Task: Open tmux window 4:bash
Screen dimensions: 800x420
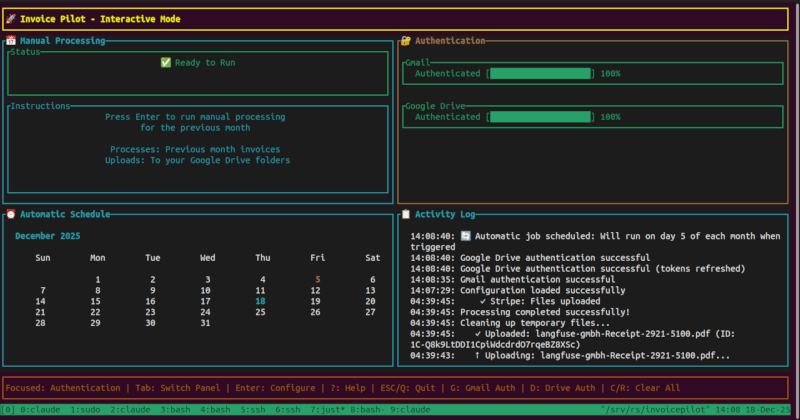Action: click(x=215, y=409)
